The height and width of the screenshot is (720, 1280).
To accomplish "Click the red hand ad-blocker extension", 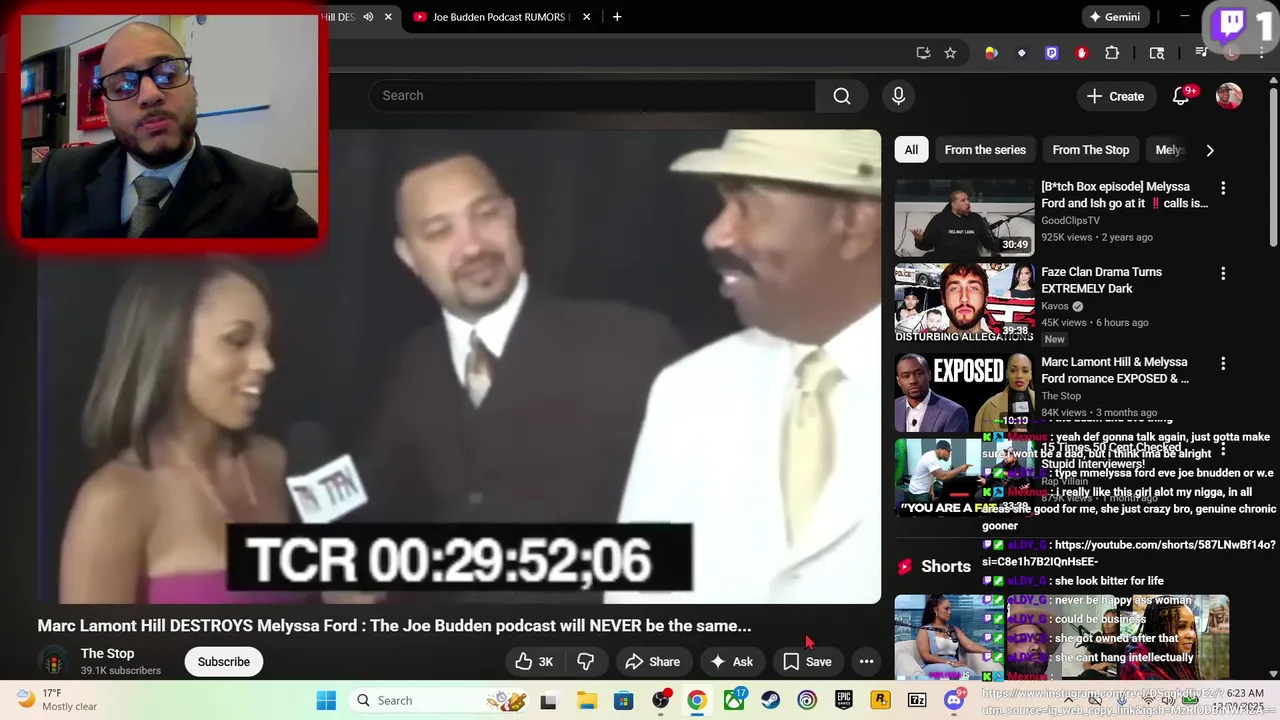I will (1081, 53).
